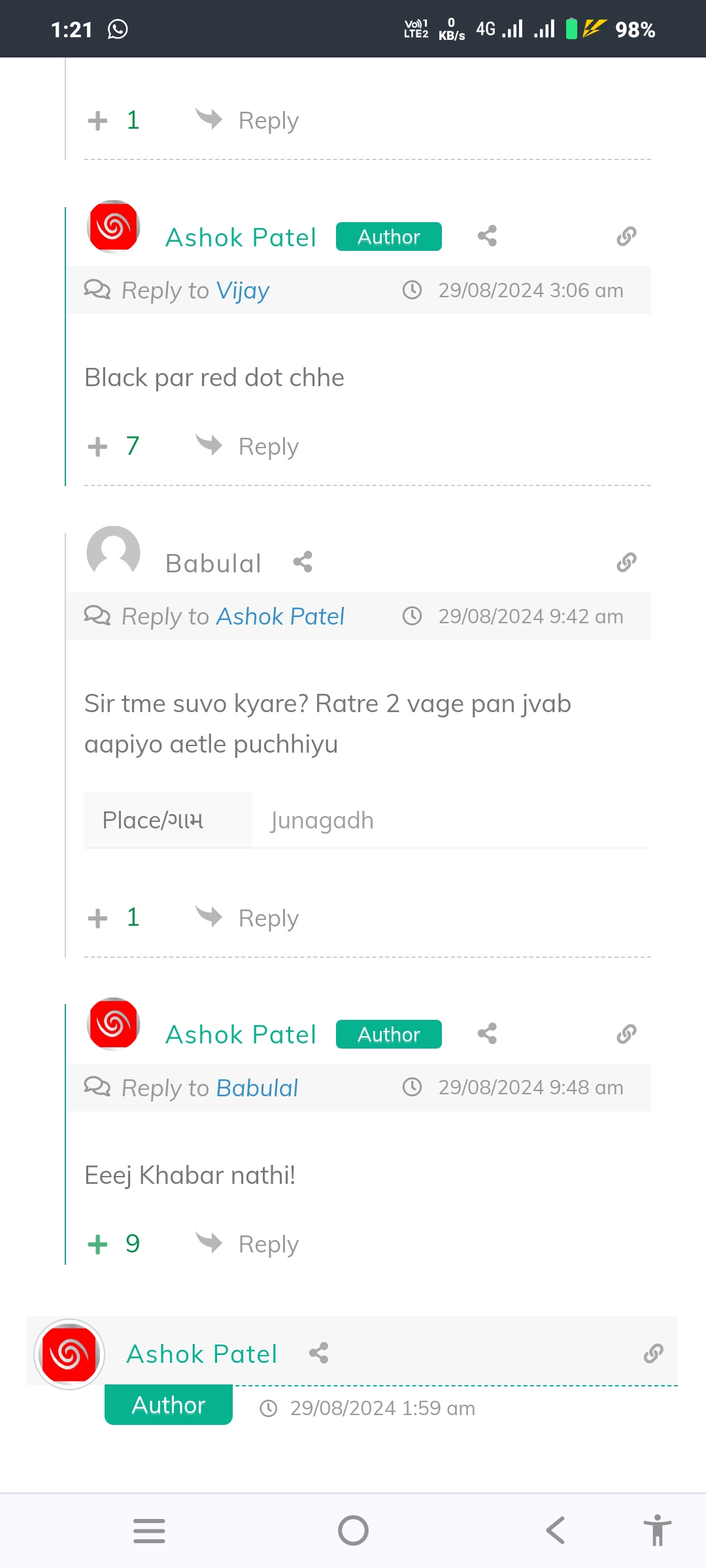This screenshot has width=706, height=1568.
Task: Upvote Babulal's comment with plus icon
Action: point(97,918)
